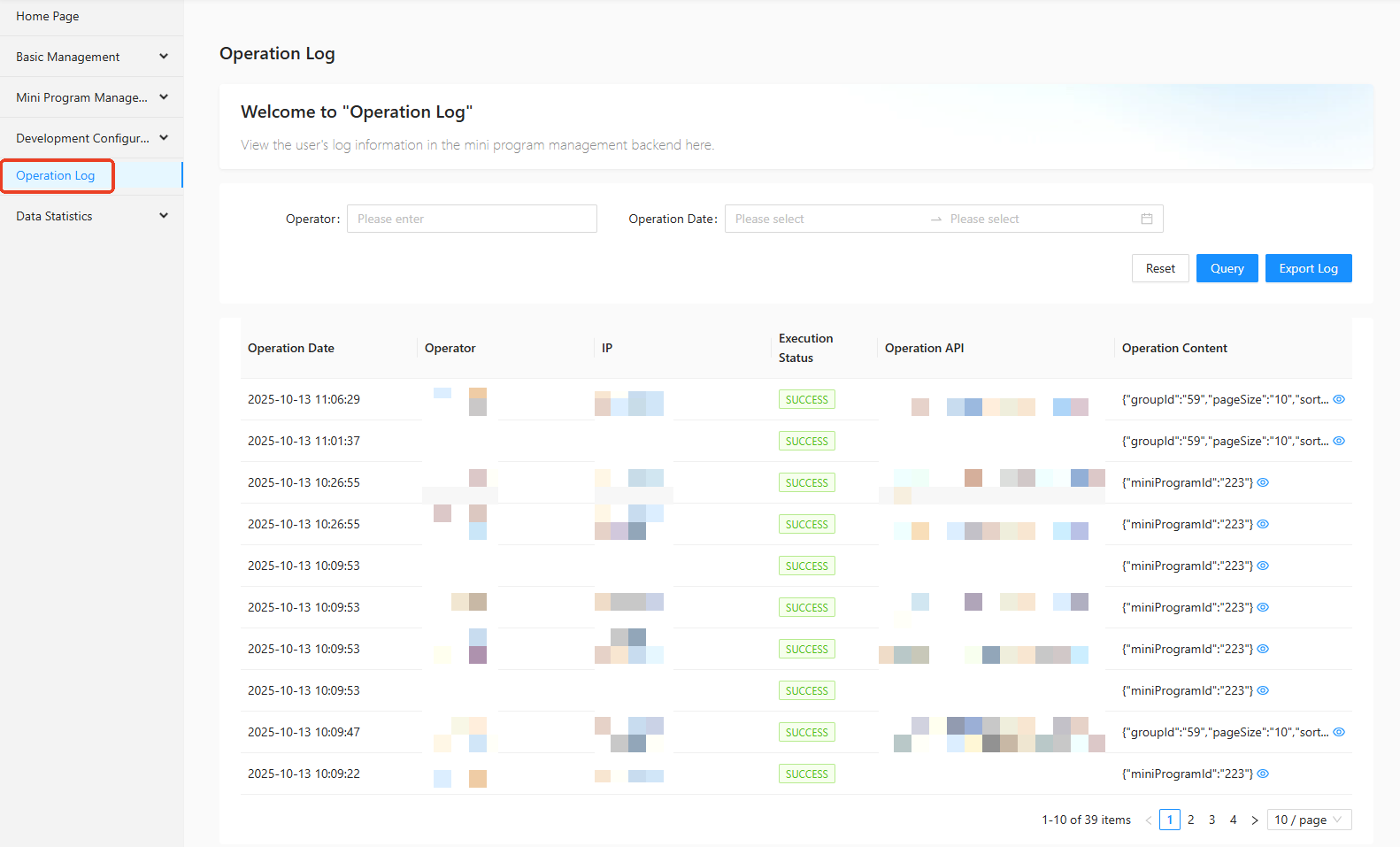Open the eye preview on the 10:09:22 row
The width and height of the screenshot is (1400, 847).
point(1263,774)
